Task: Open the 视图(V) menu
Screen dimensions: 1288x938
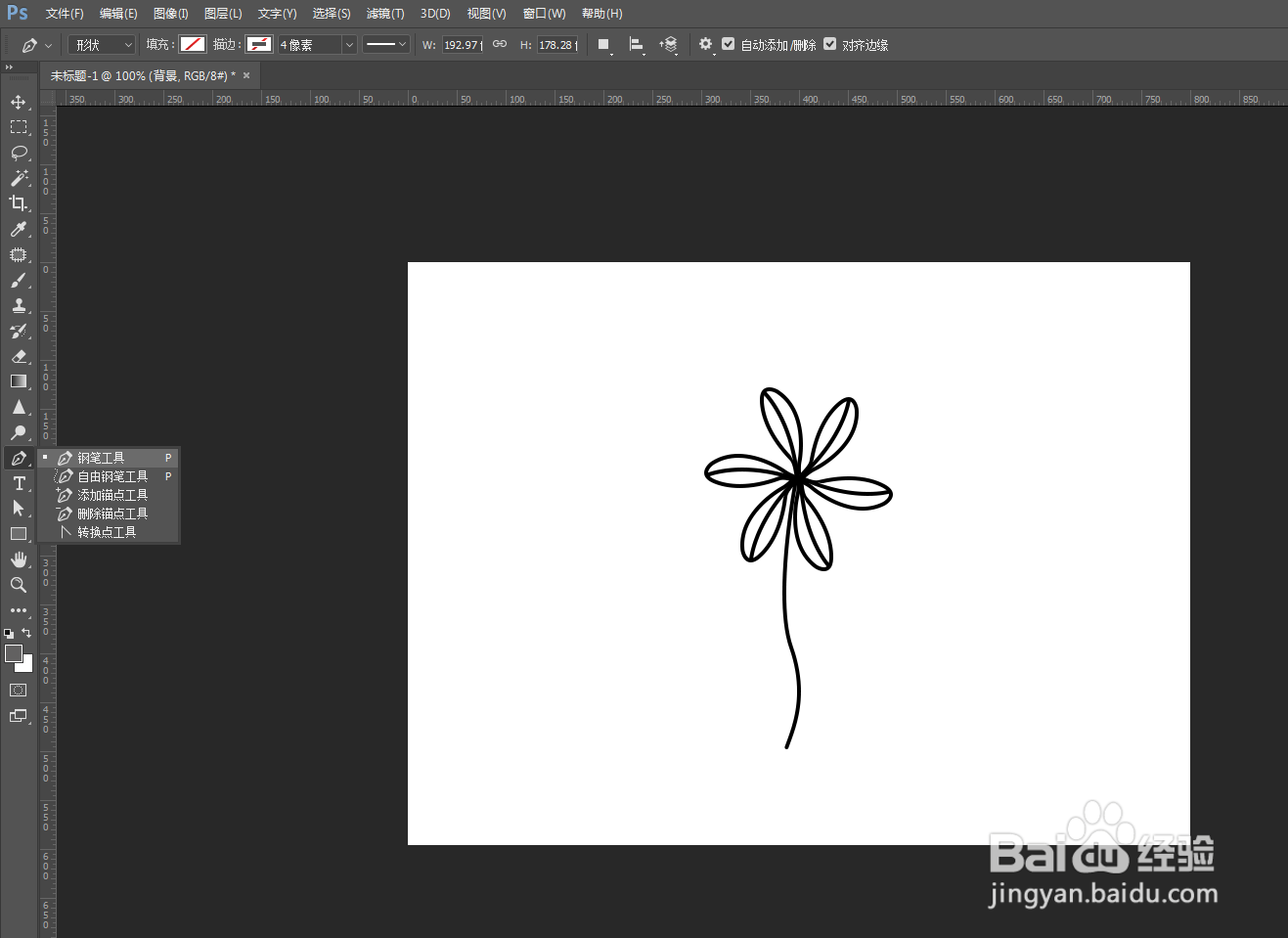Action: tap(486, 14)
